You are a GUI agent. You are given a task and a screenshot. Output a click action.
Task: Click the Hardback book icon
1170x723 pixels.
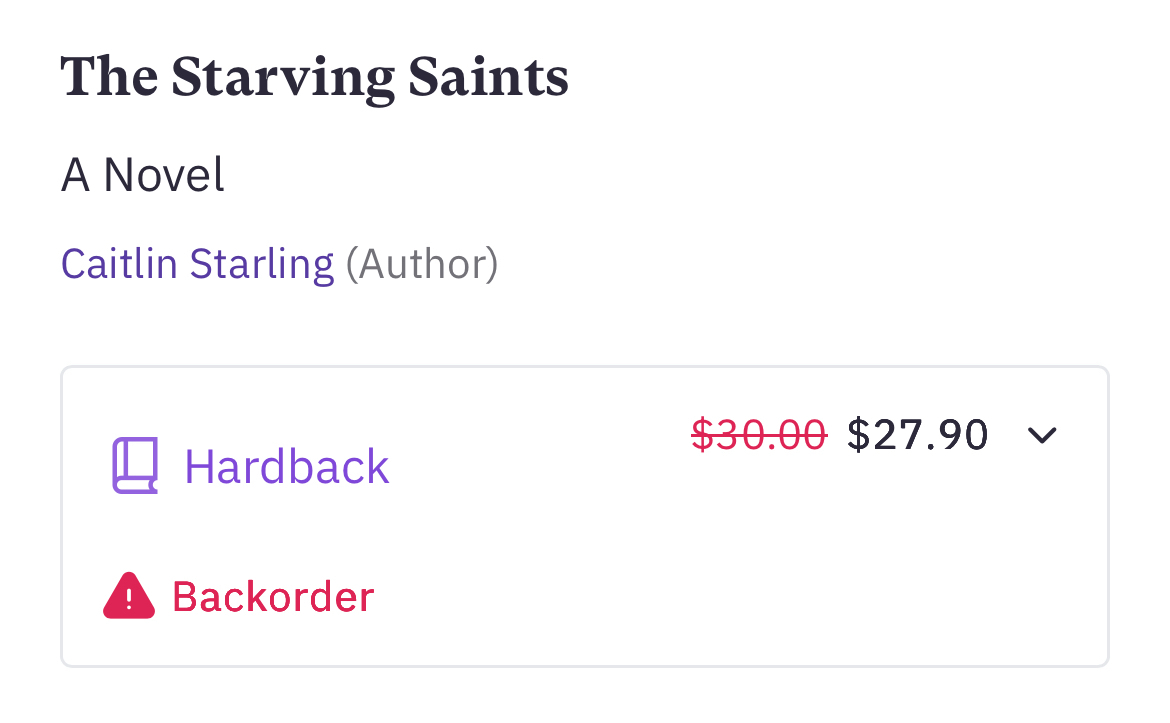tap(134, 466)
